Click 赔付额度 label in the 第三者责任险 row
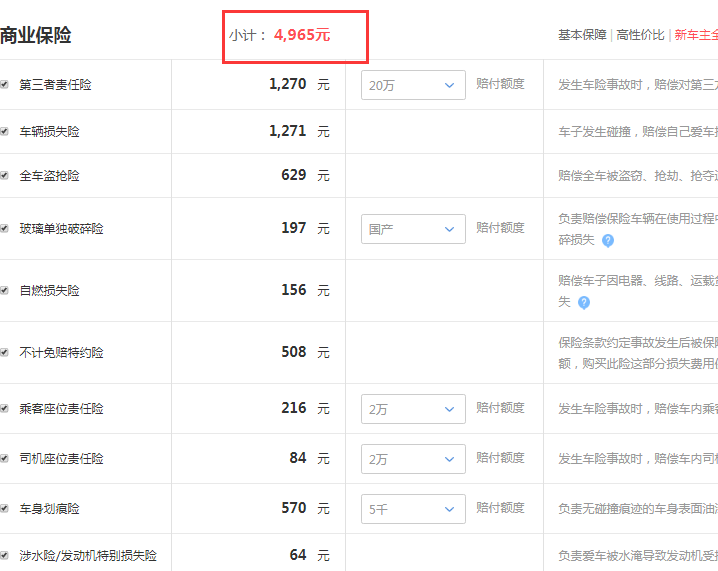 [x=500, y=84]
